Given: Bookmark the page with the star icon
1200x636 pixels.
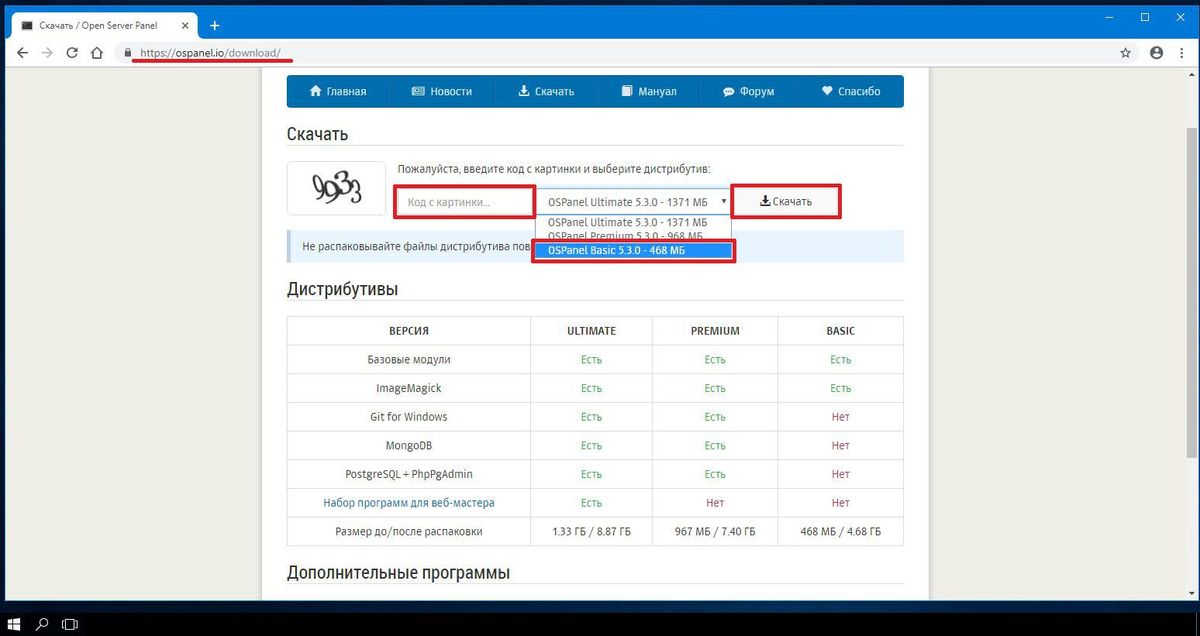Looking at the screenshot, I should pos(1126,53).
